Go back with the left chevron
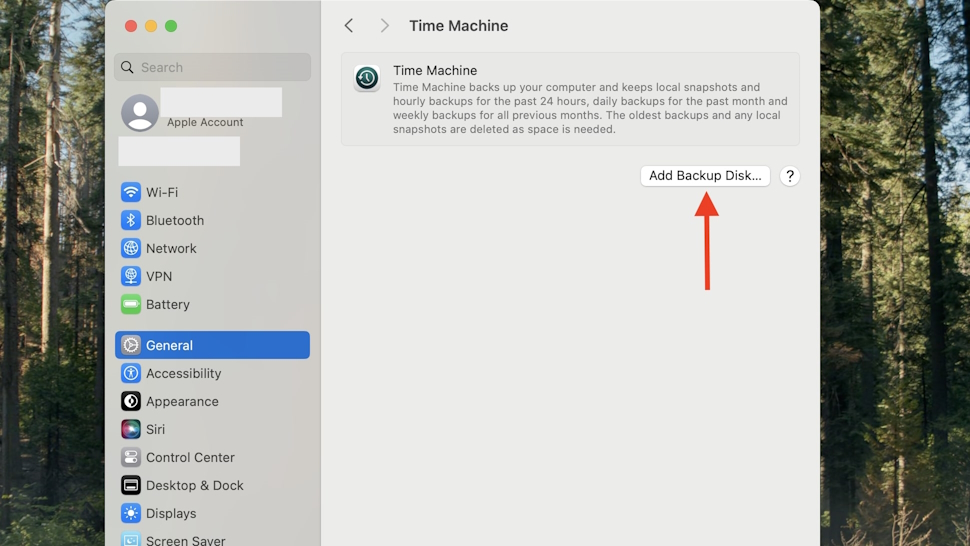Screen dimensions: 970x546 (349, 25)
